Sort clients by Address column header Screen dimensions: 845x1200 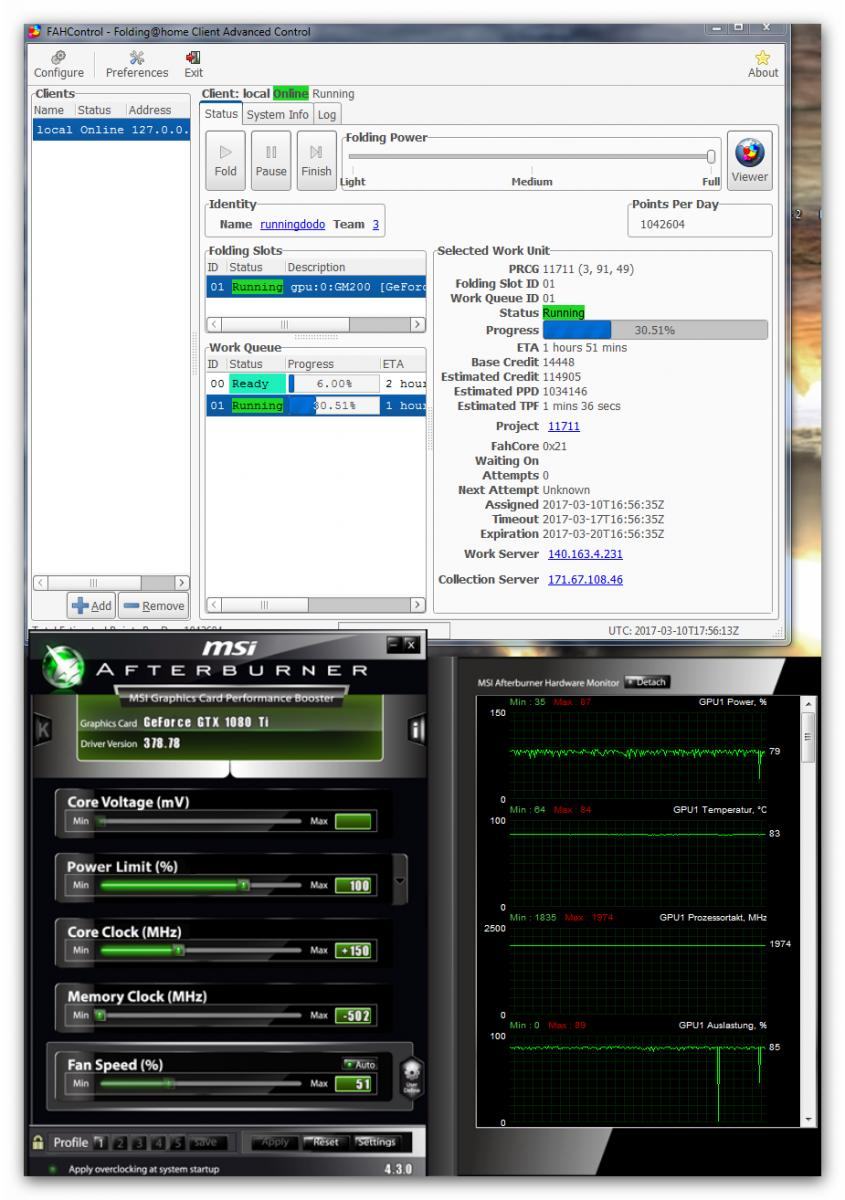157,110
